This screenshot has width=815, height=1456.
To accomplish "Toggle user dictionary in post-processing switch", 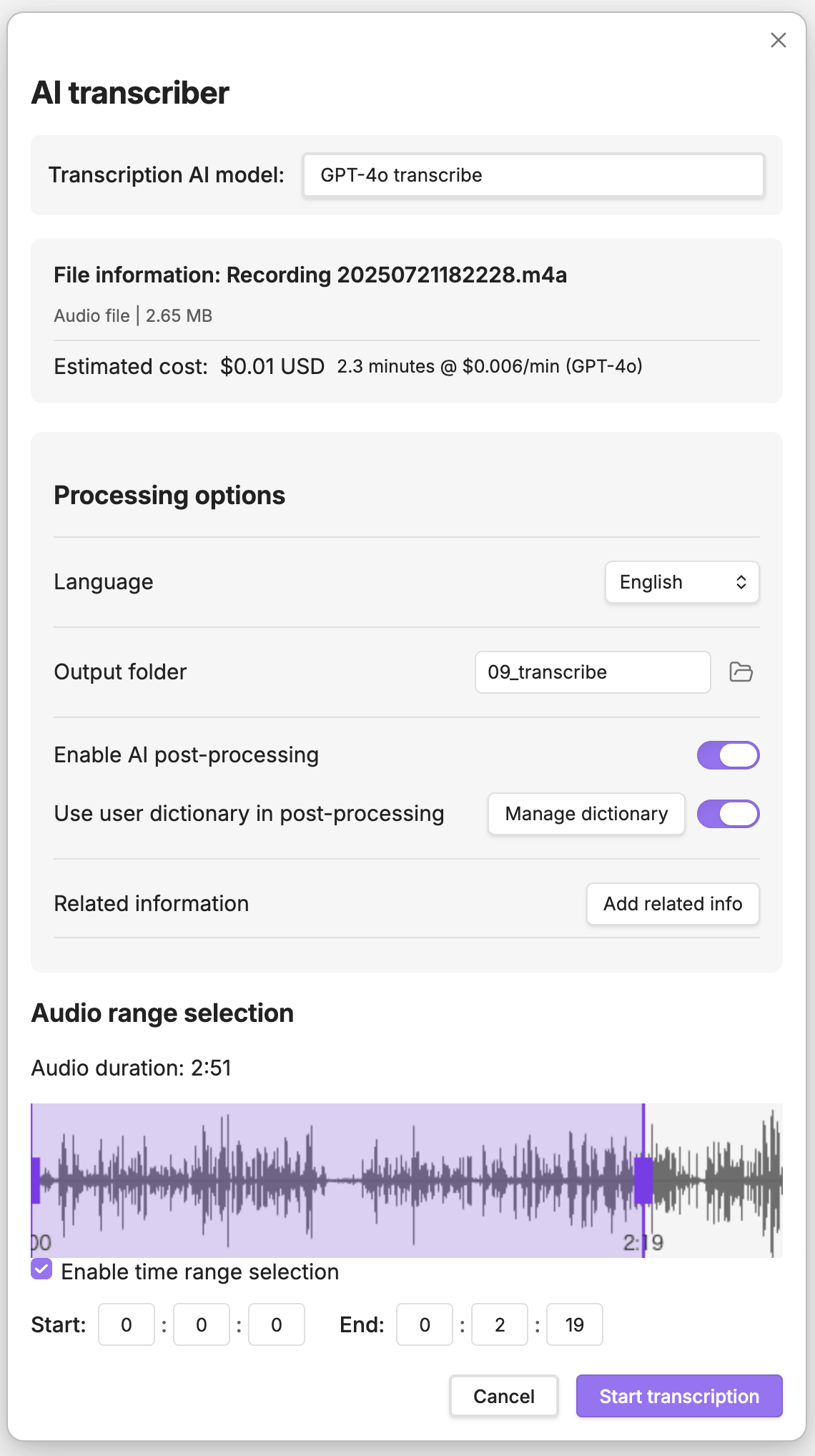I will [728, 814].
